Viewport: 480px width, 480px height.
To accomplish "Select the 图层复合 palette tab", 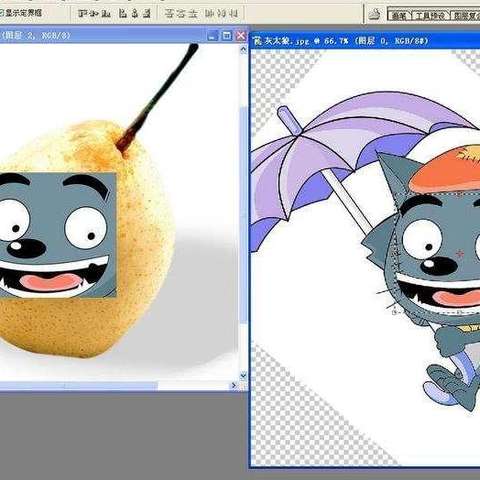I will tap(466, 15).
